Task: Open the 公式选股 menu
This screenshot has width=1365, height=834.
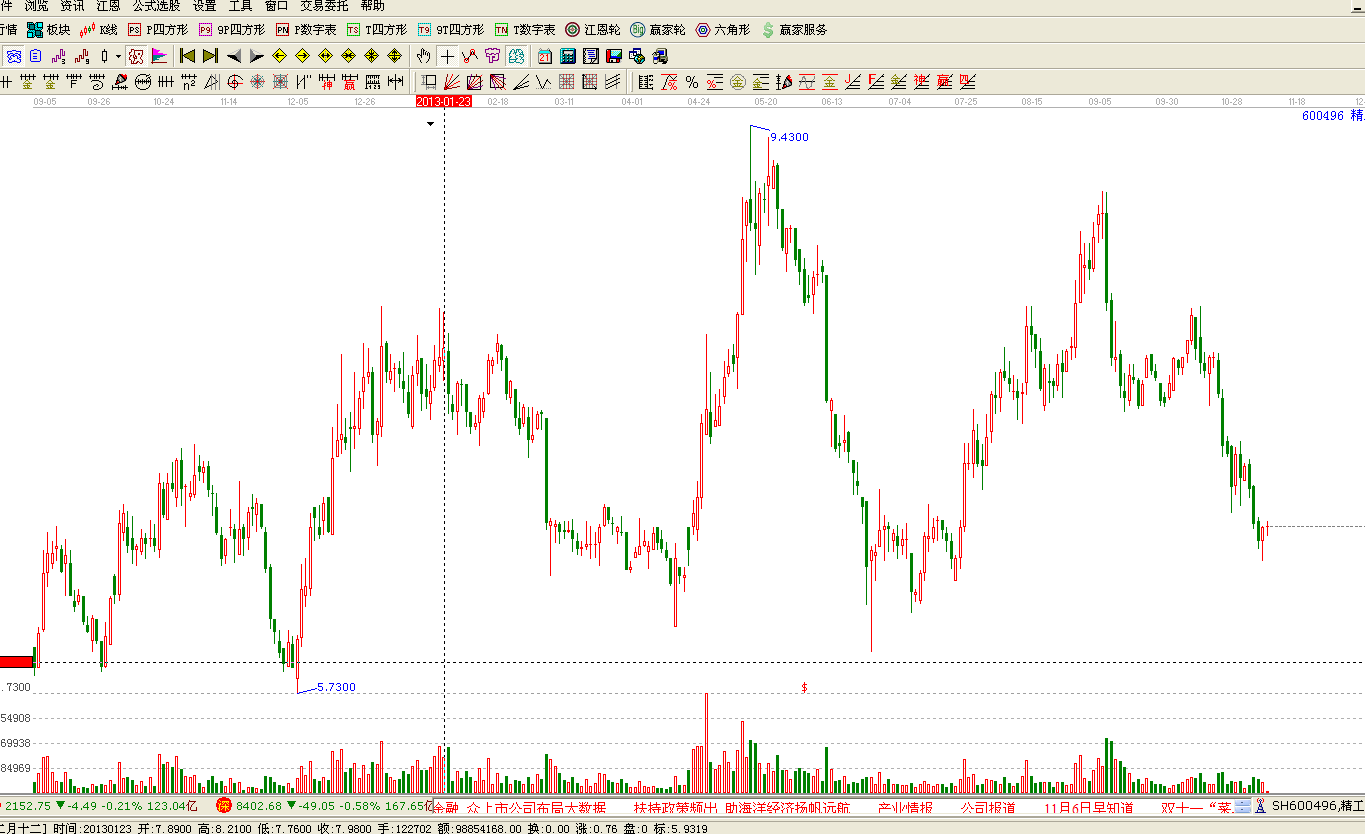Action: point(156,6)
